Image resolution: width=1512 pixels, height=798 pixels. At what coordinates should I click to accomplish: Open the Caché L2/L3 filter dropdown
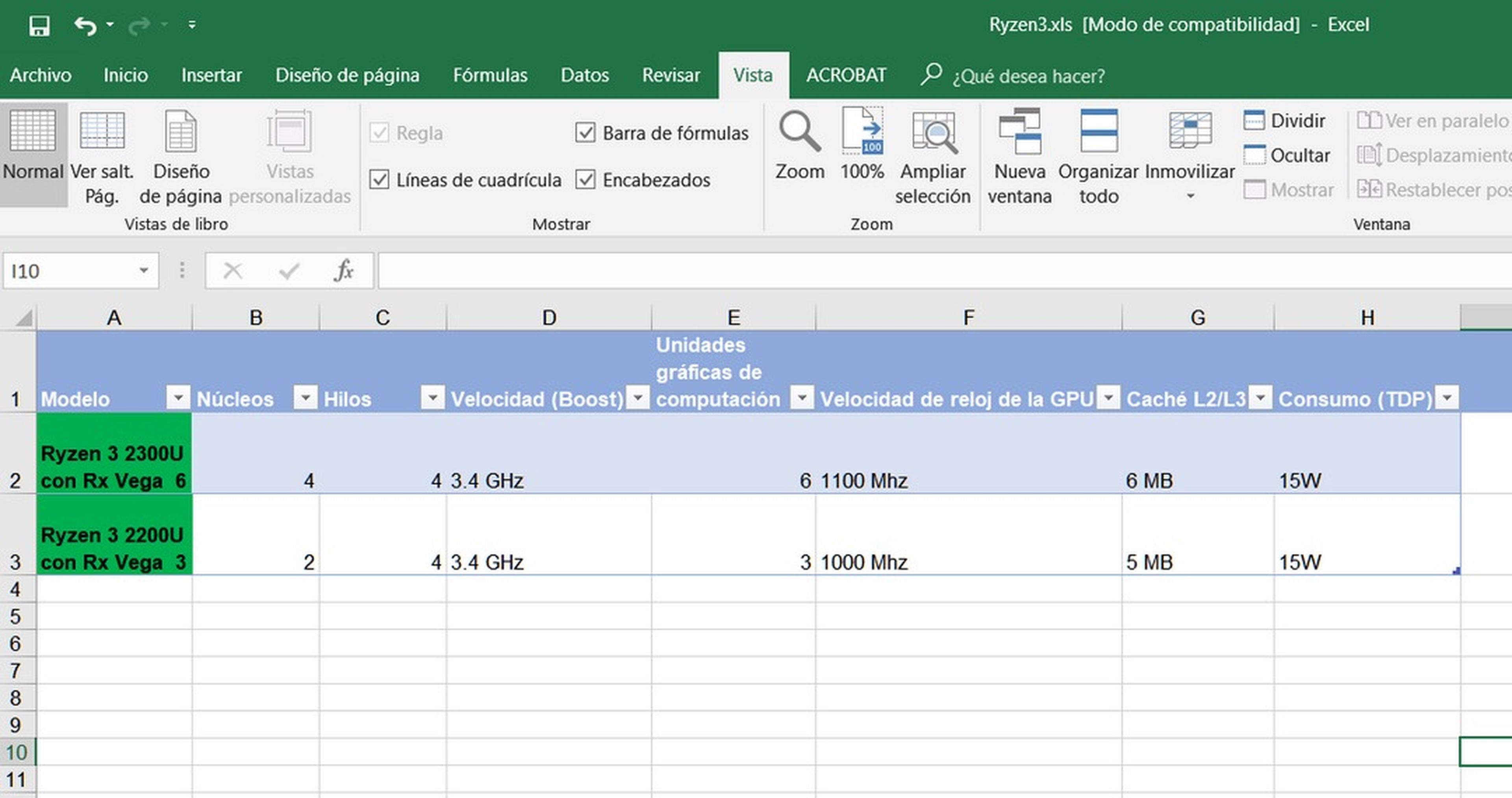click(x=1260, y=398)
